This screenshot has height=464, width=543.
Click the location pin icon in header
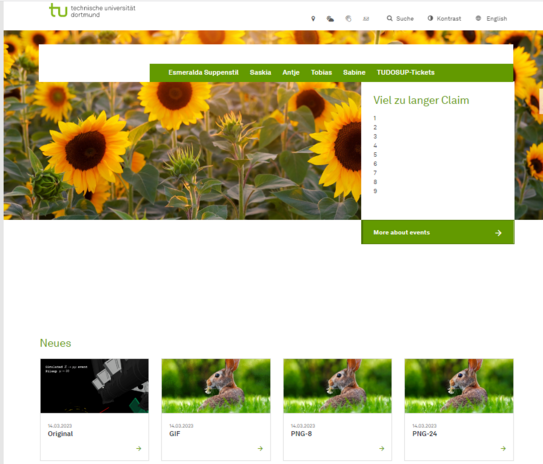(313, 19)
